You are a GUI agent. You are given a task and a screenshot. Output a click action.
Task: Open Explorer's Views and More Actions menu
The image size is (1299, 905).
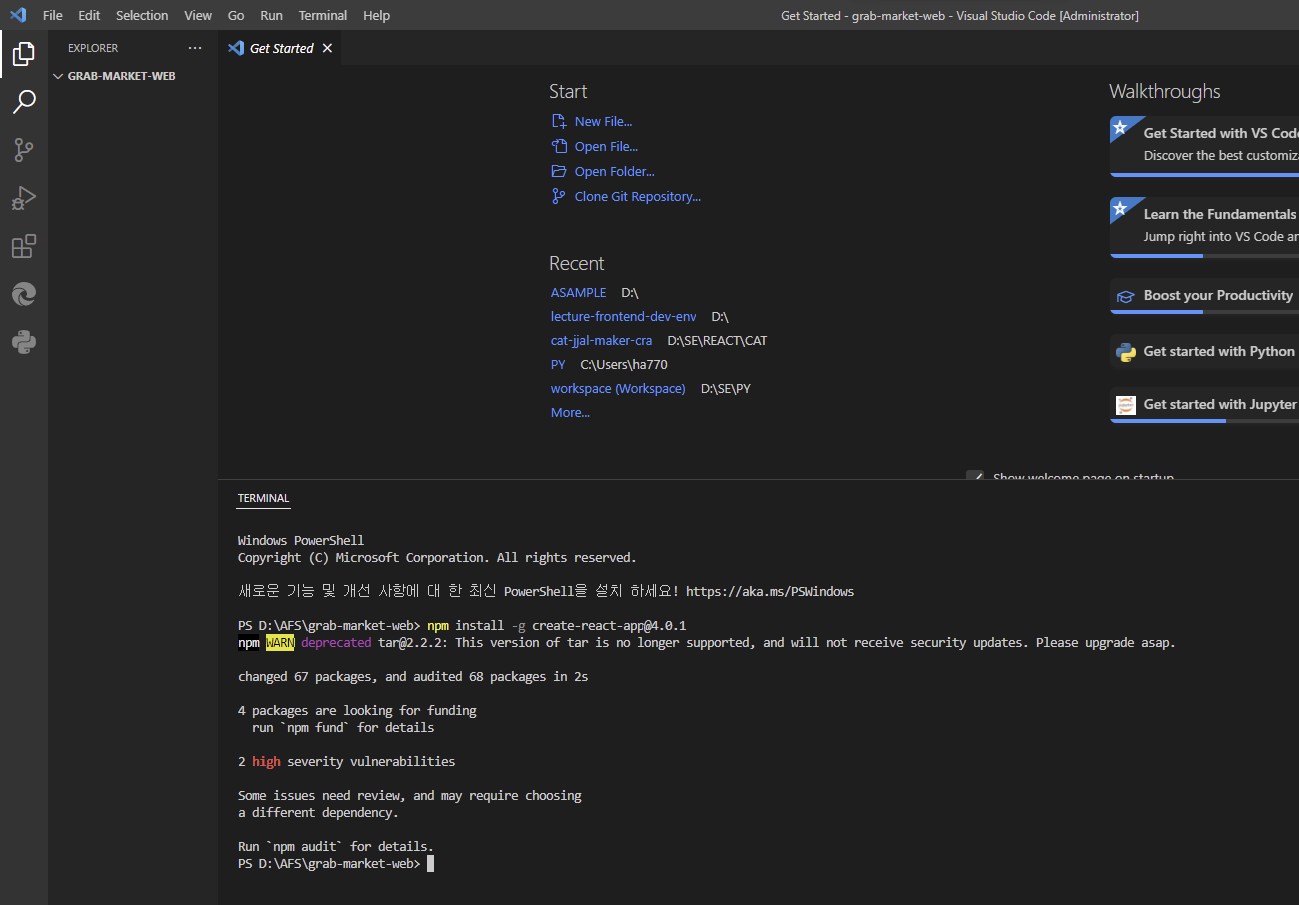[195, 48]
